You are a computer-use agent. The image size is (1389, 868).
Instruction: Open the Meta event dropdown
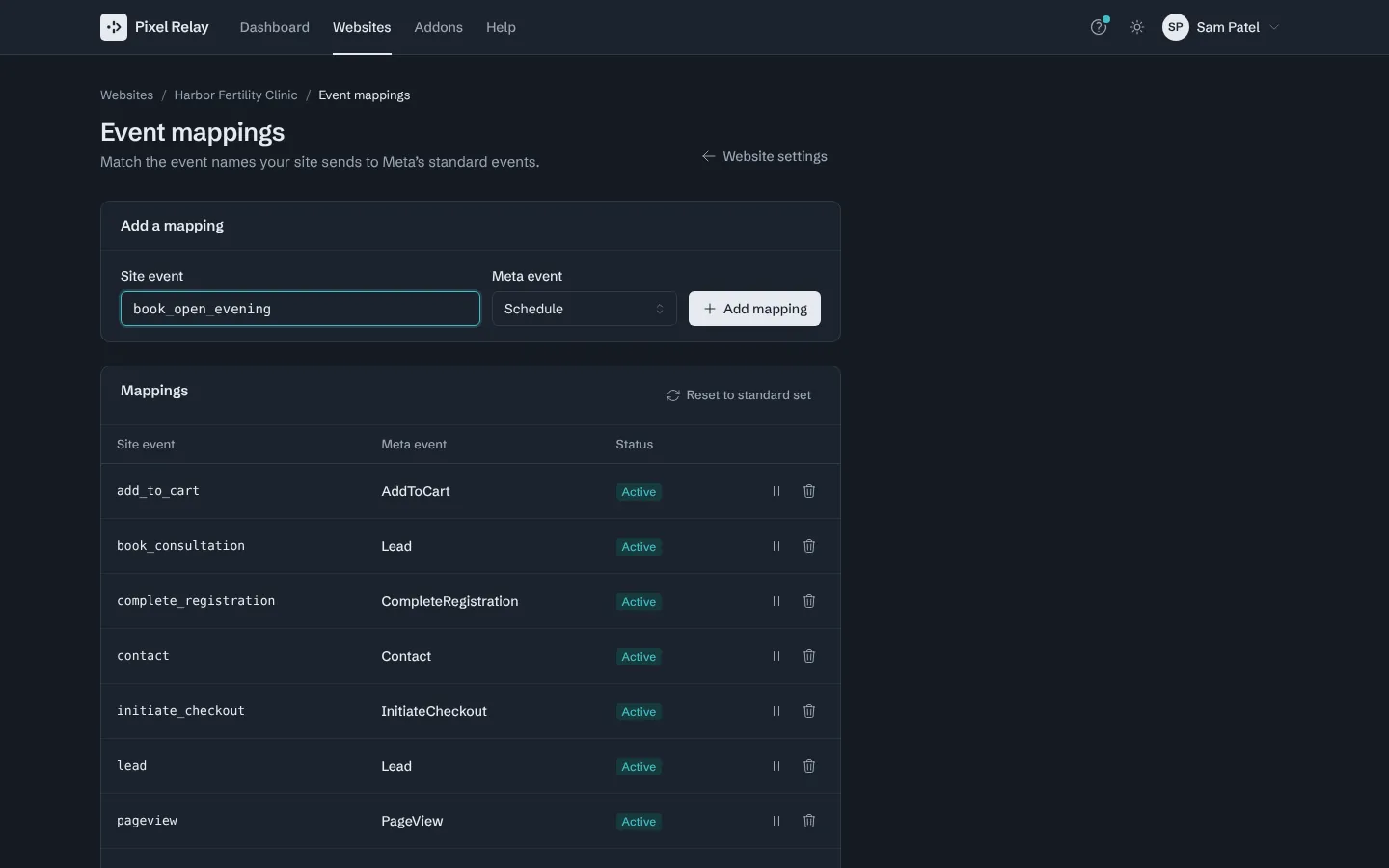pyautogui.click(x=585, y=309)
